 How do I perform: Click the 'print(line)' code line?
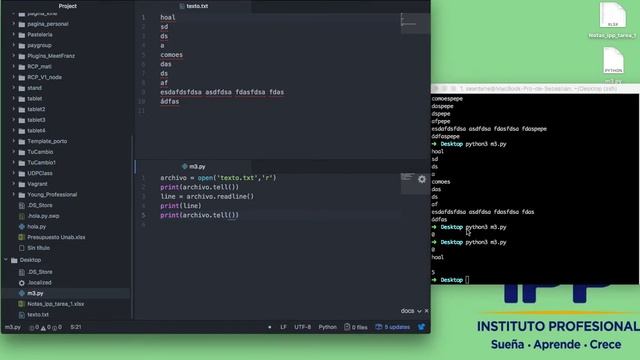click(180, 206)
